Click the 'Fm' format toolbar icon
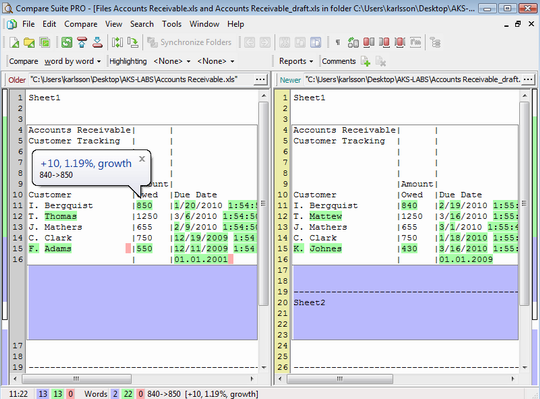Screen dimensions: 540x399 [x=415, y=43]
